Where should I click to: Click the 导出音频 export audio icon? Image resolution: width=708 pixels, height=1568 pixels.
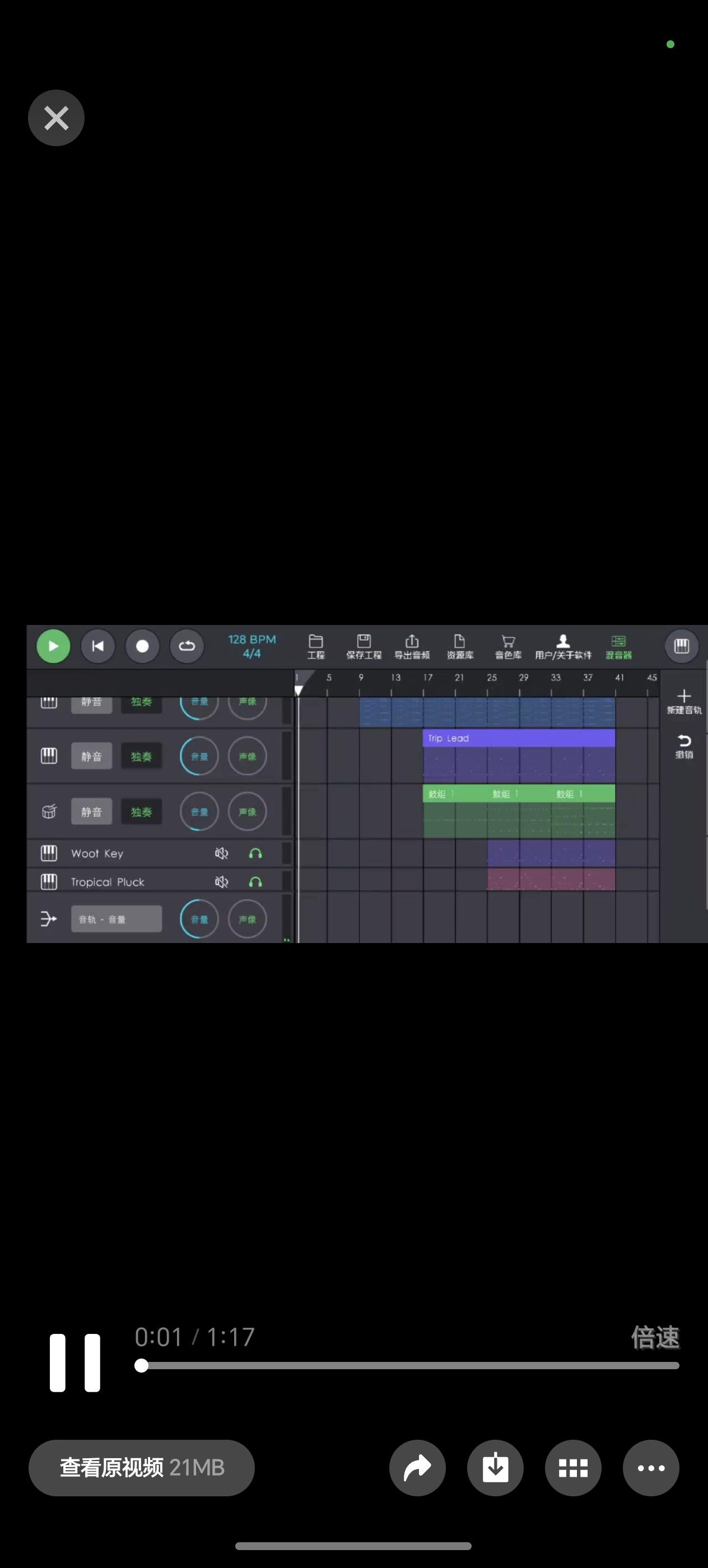pyautogui.click(x=412, y=646)
